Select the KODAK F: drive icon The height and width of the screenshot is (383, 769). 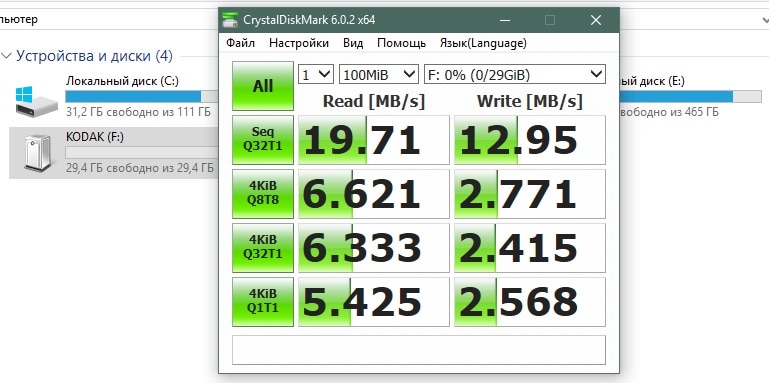pos(38,153)
